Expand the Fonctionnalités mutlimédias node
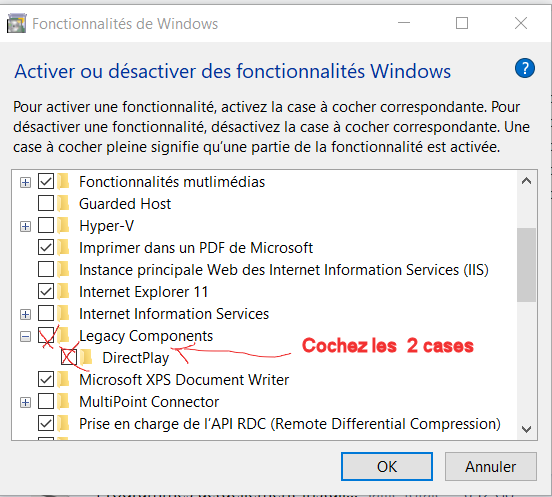Image resolution: width=552 pixels, height=497 pixels. (x=25, y=182)
